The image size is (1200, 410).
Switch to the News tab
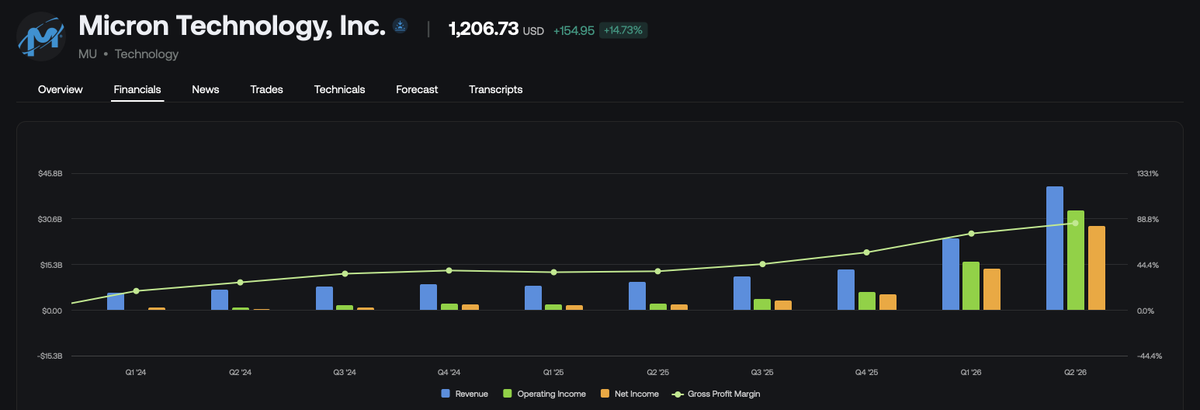[205, 89]
